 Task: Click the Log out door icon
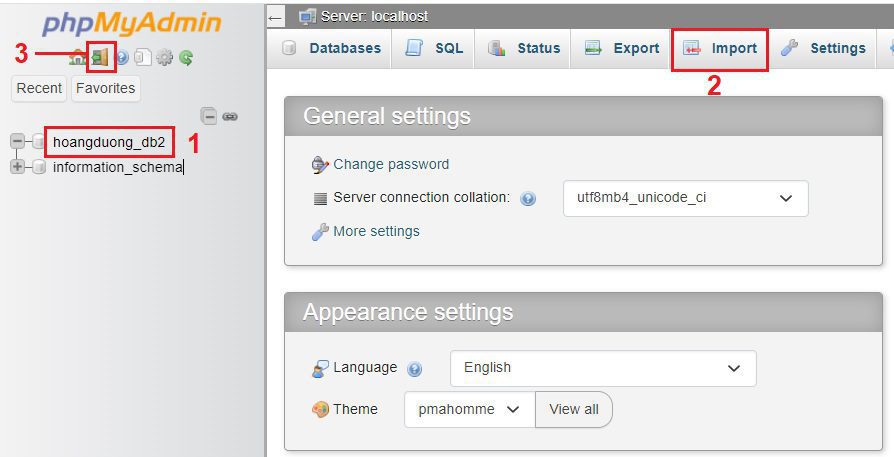(100, 58)
